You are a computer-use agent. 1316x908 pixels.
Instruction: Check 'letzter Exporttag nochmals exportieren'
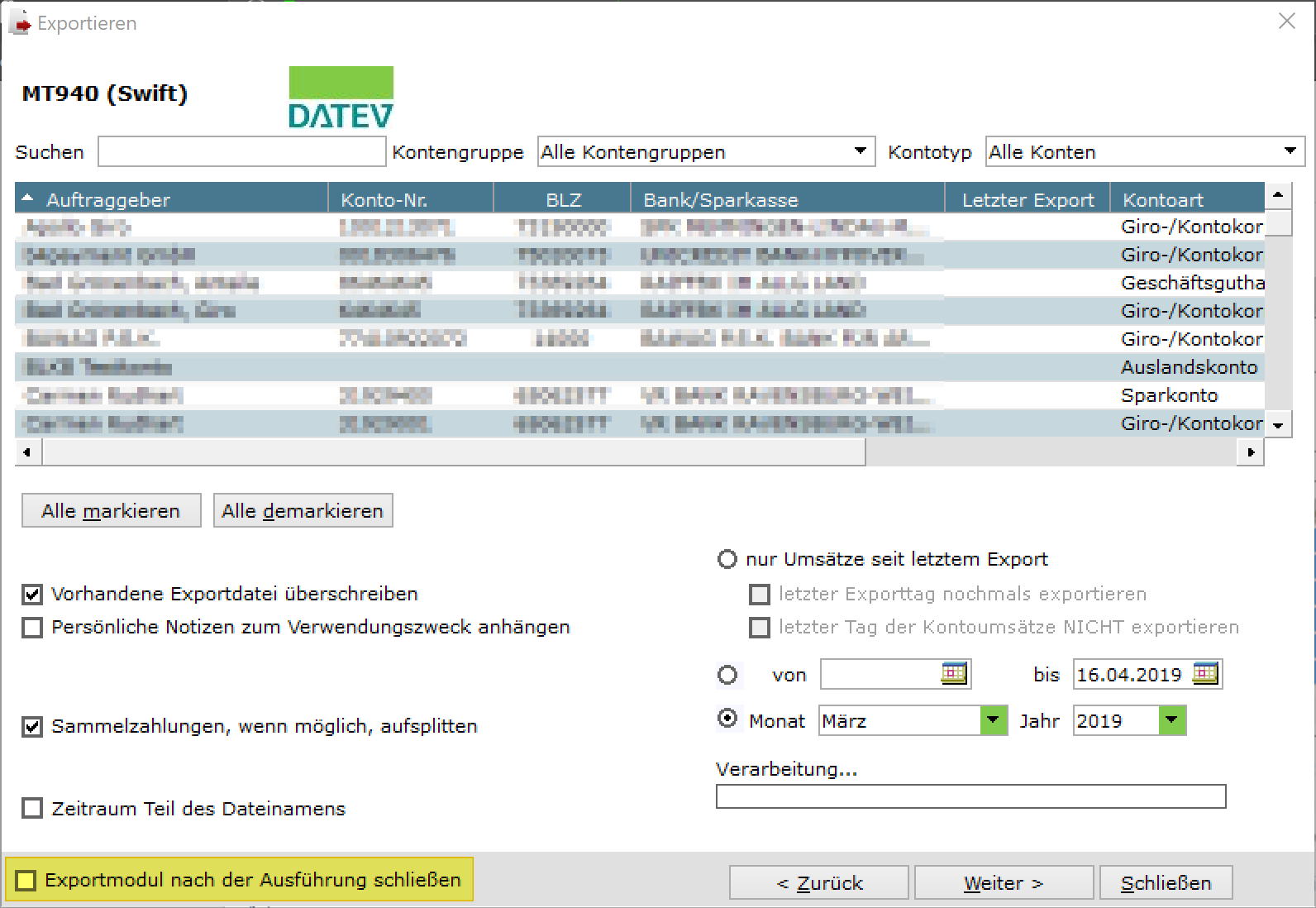(x=759, y=594)
